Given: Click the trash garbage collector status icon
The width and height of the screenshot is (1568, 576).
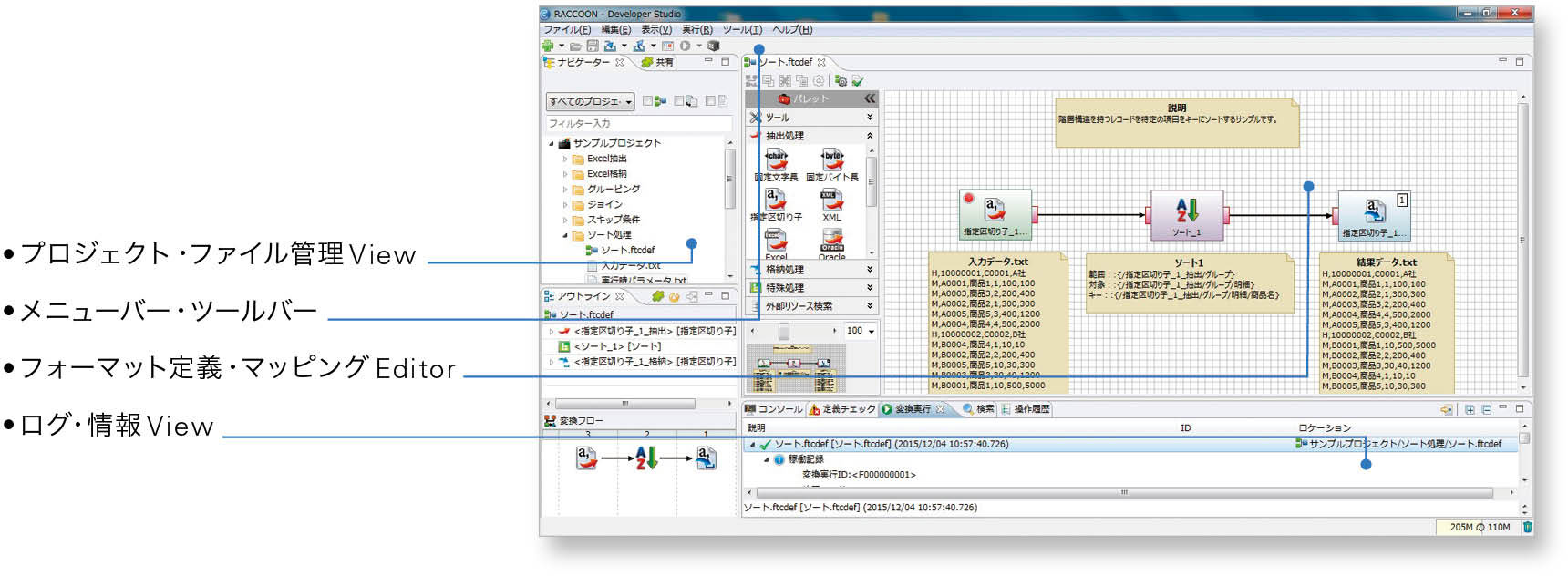Looking at the screenshot, I should (x=1527, y=527).
